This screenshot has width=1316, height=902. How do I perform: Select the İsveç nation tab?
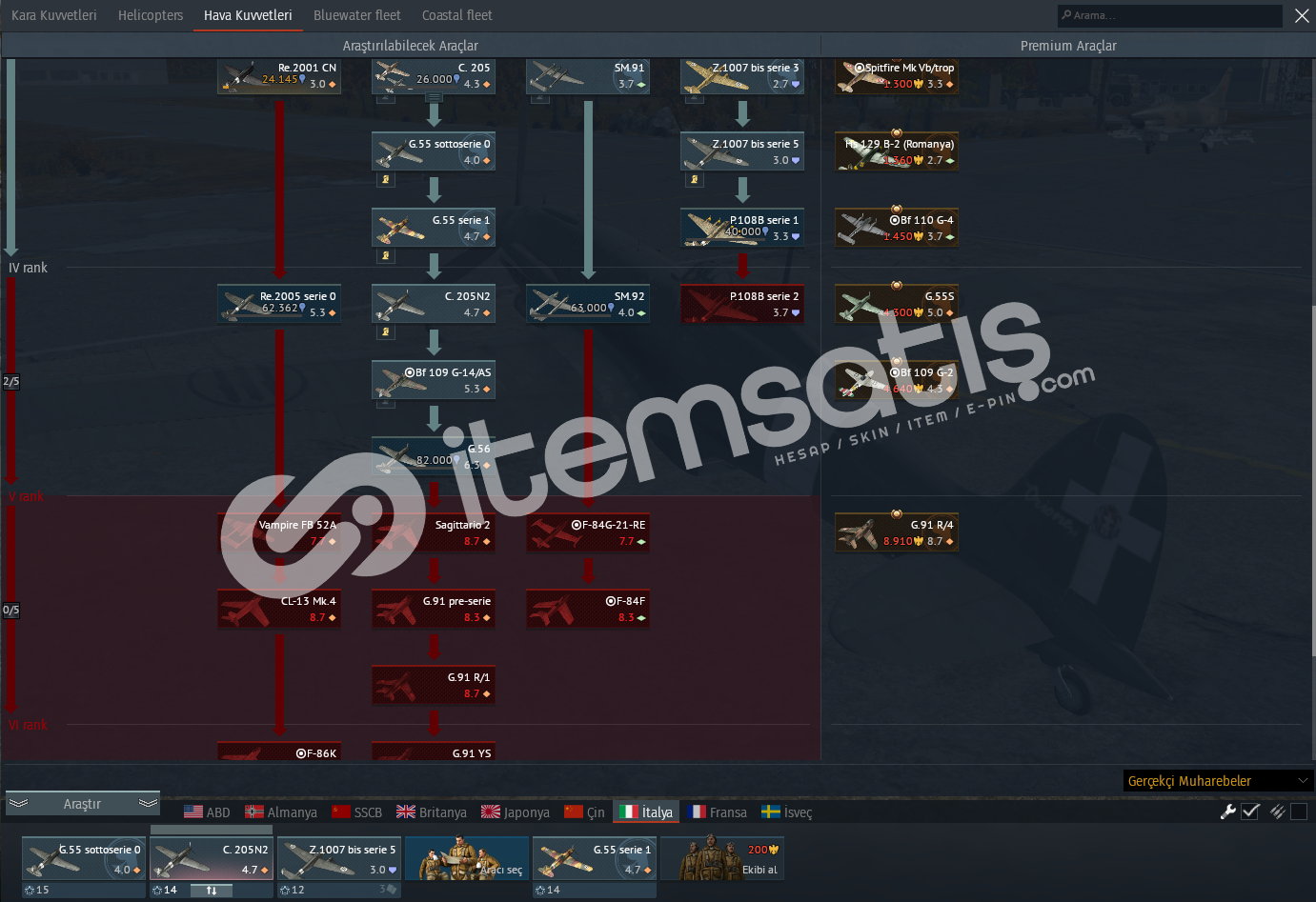(x=787, y=812)
